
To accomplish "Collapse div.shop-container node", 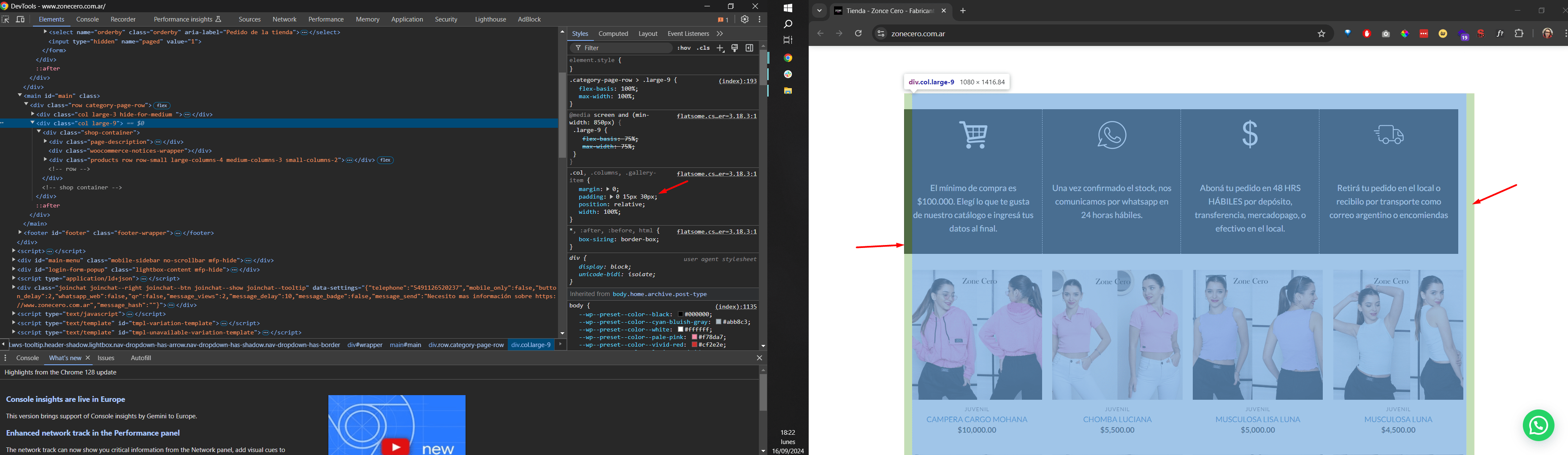I will (39, 132).
